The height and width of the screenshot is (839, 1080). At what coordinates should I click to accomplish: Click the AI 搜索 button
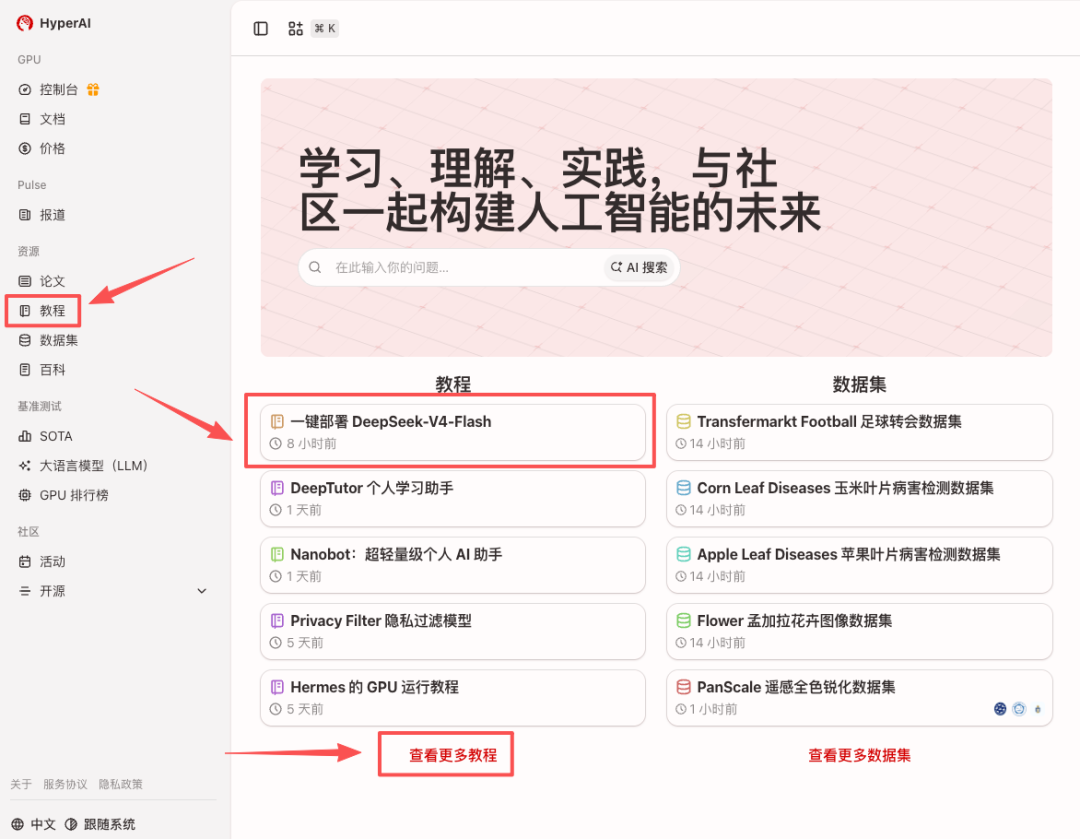(x=639, y=267)
